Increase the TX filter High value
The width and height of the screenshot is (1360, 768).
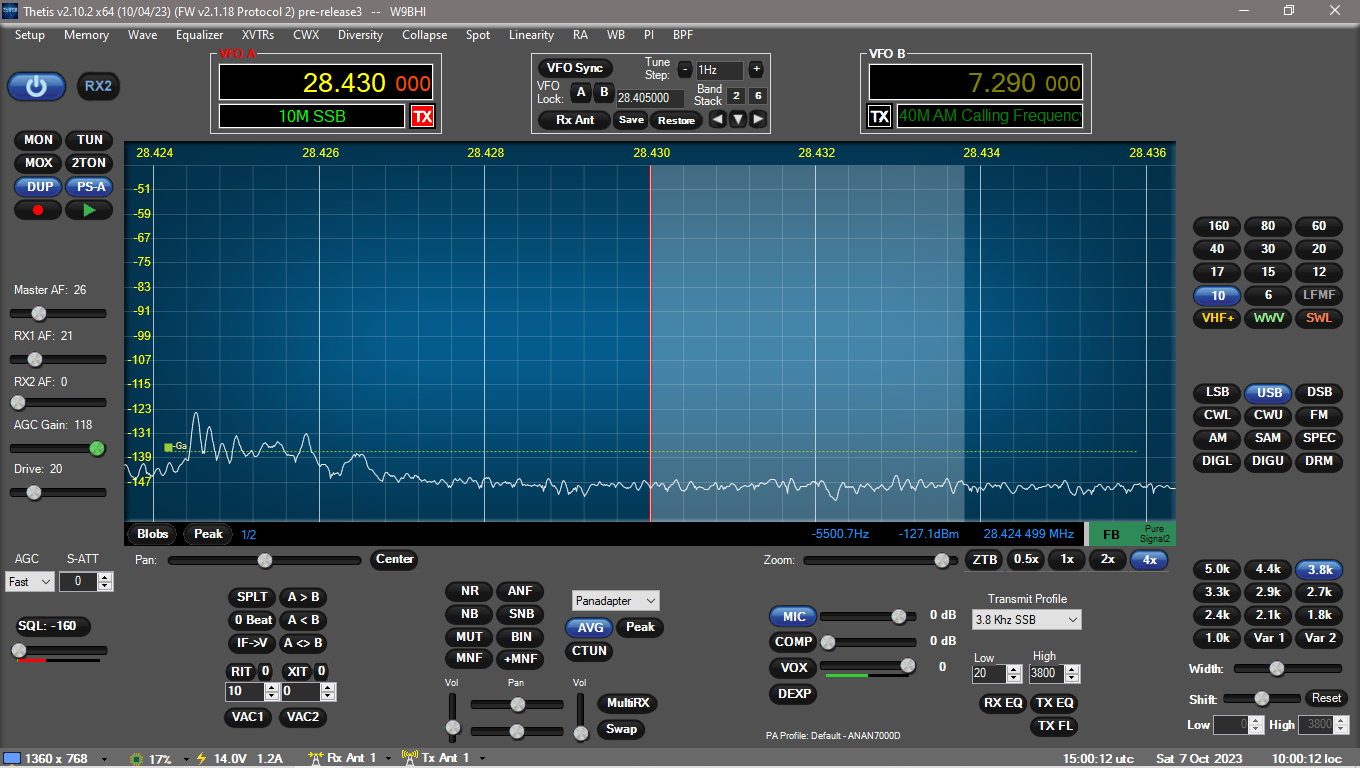(1072, 669)
